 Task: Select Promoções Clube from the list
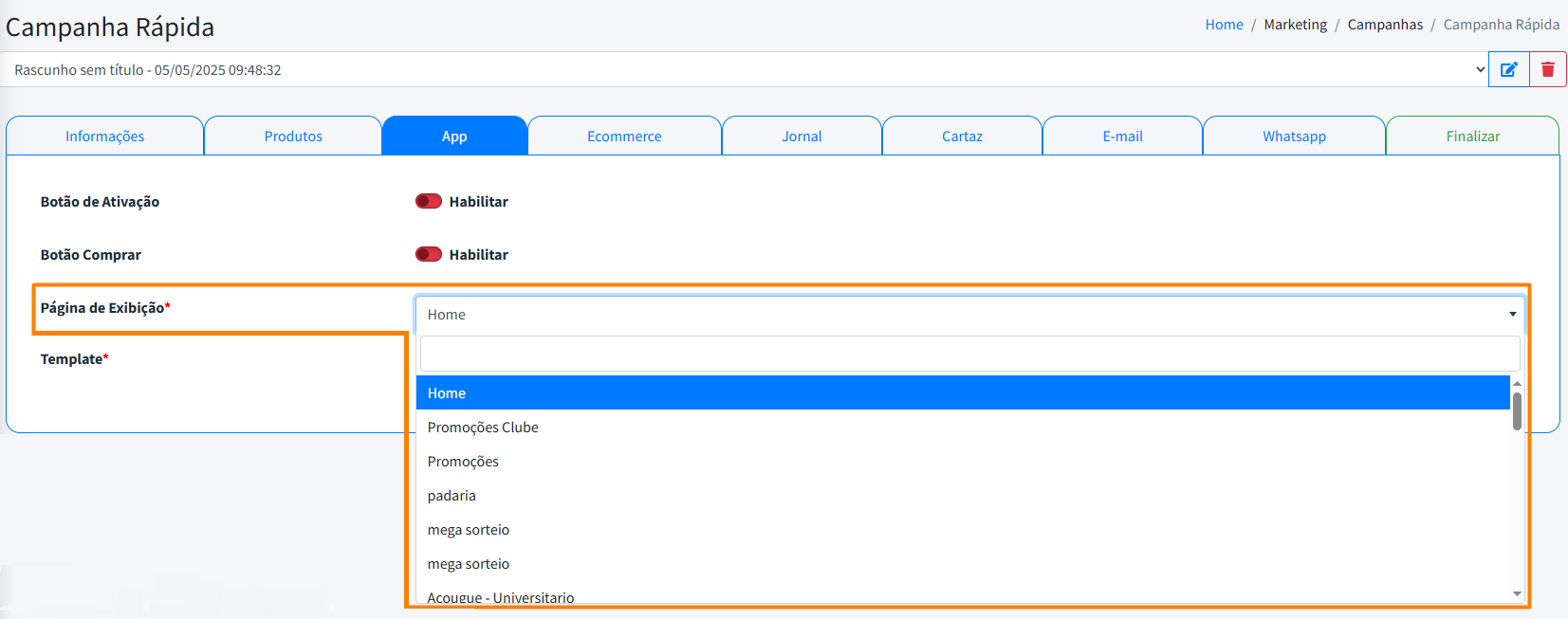tap(483, 428)
